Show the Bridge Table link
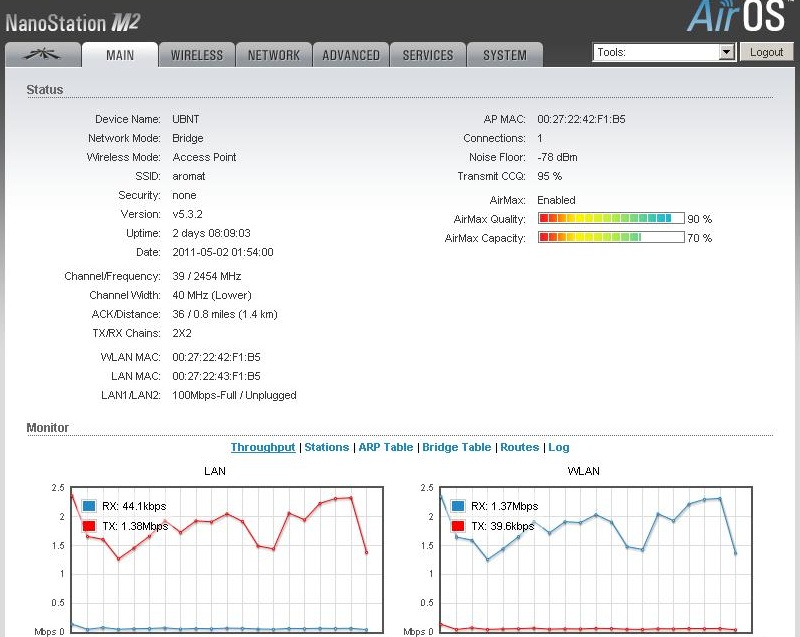The height and width of the screenshot is (637, 800). [x=457, y=447]
